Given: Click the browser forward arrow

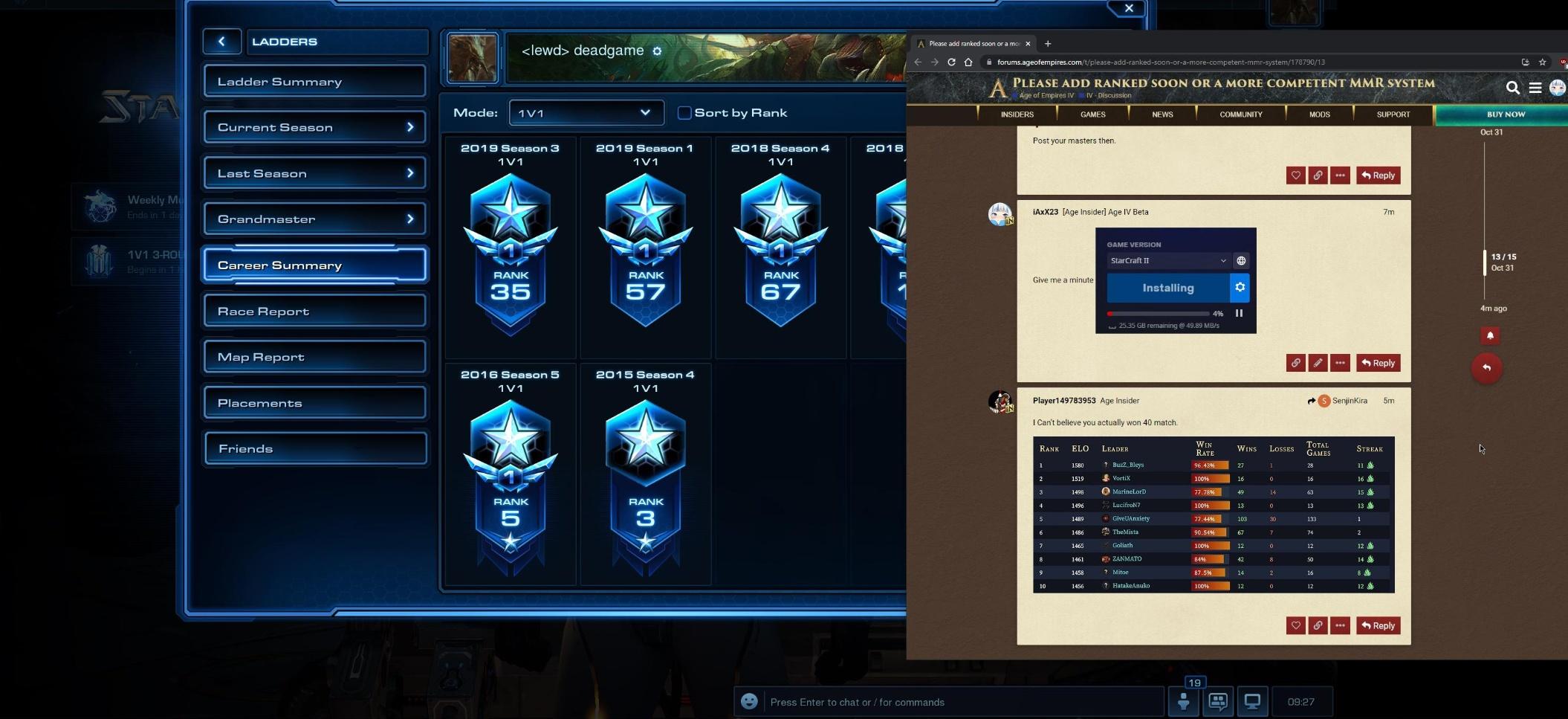Looking at the screenshot, I should (935, 62).
